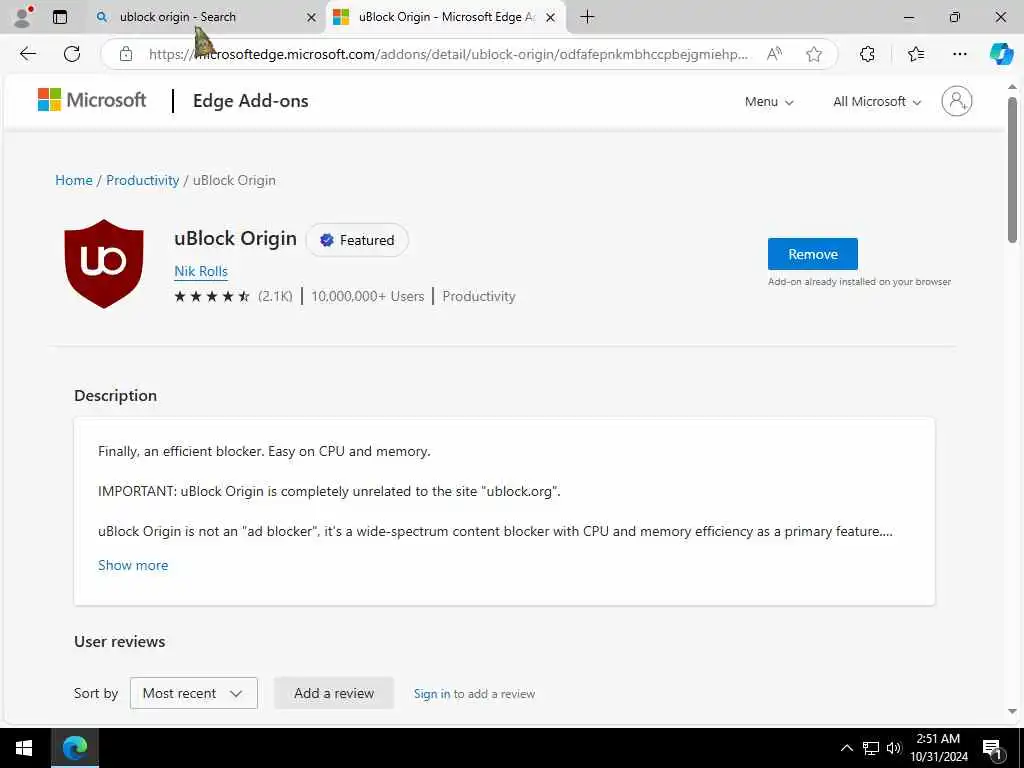Open Copilot sidebar icon
The height and width of the screenshot is (768, 1024).
tap(1001, 54)
